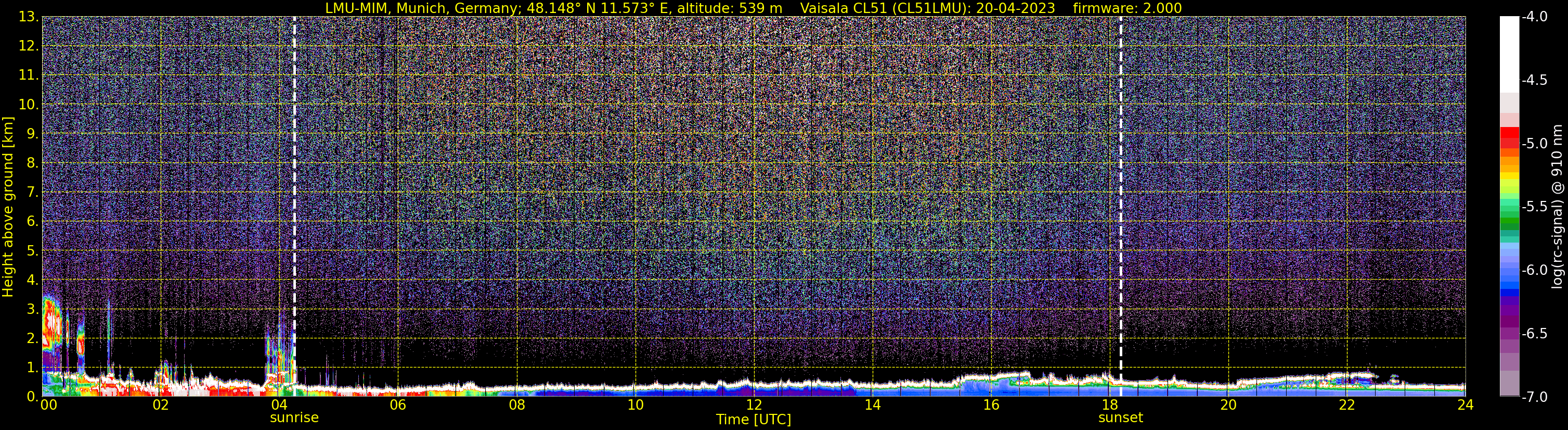
Task: Click the colorbar tick label '-4.0'
Action: 1535,17
